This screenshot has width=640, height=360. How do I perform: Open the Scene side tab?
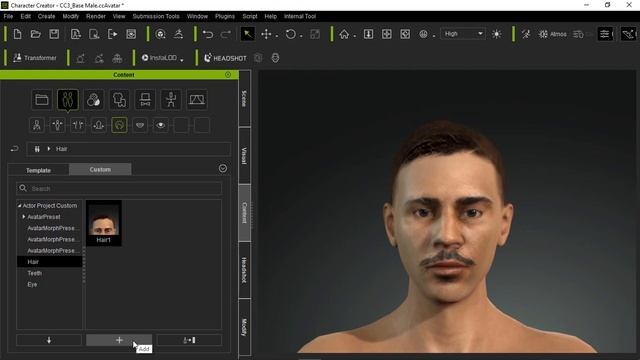click(244, 98)
